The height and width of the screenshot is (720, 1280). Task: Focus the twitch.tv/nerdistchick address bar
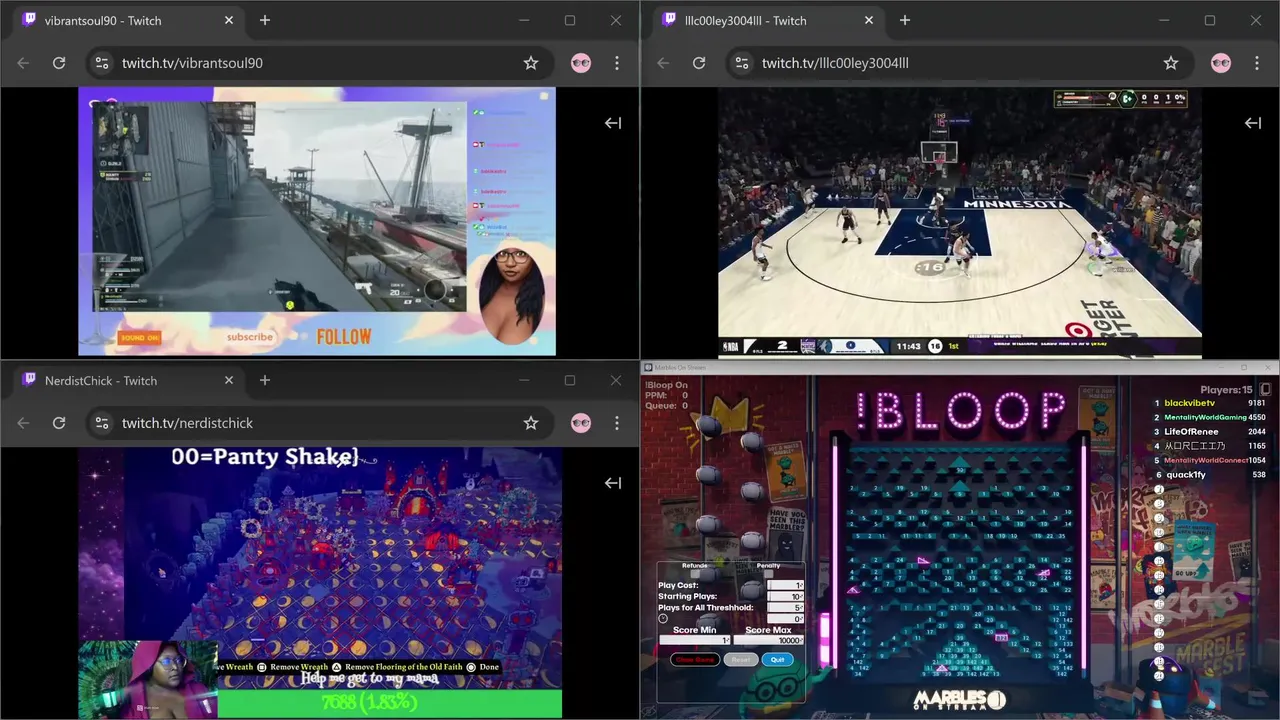tap(318, 423)
